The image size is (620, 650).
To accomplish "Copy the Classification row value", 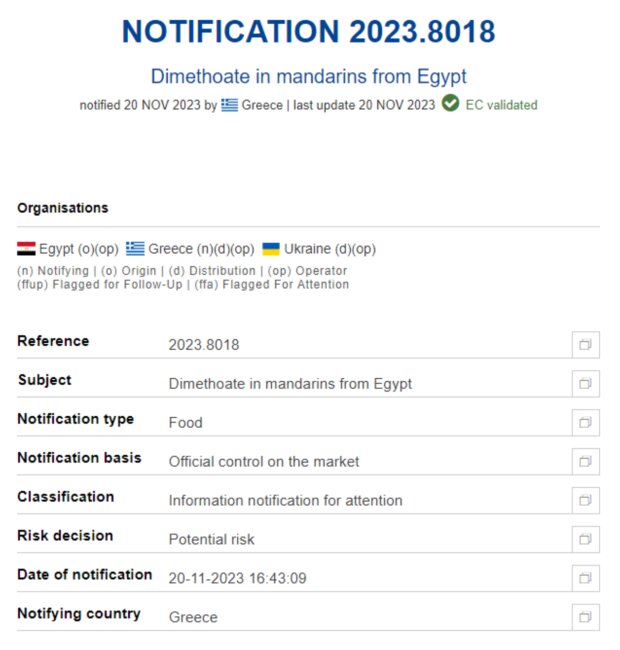I will [586, 500].
